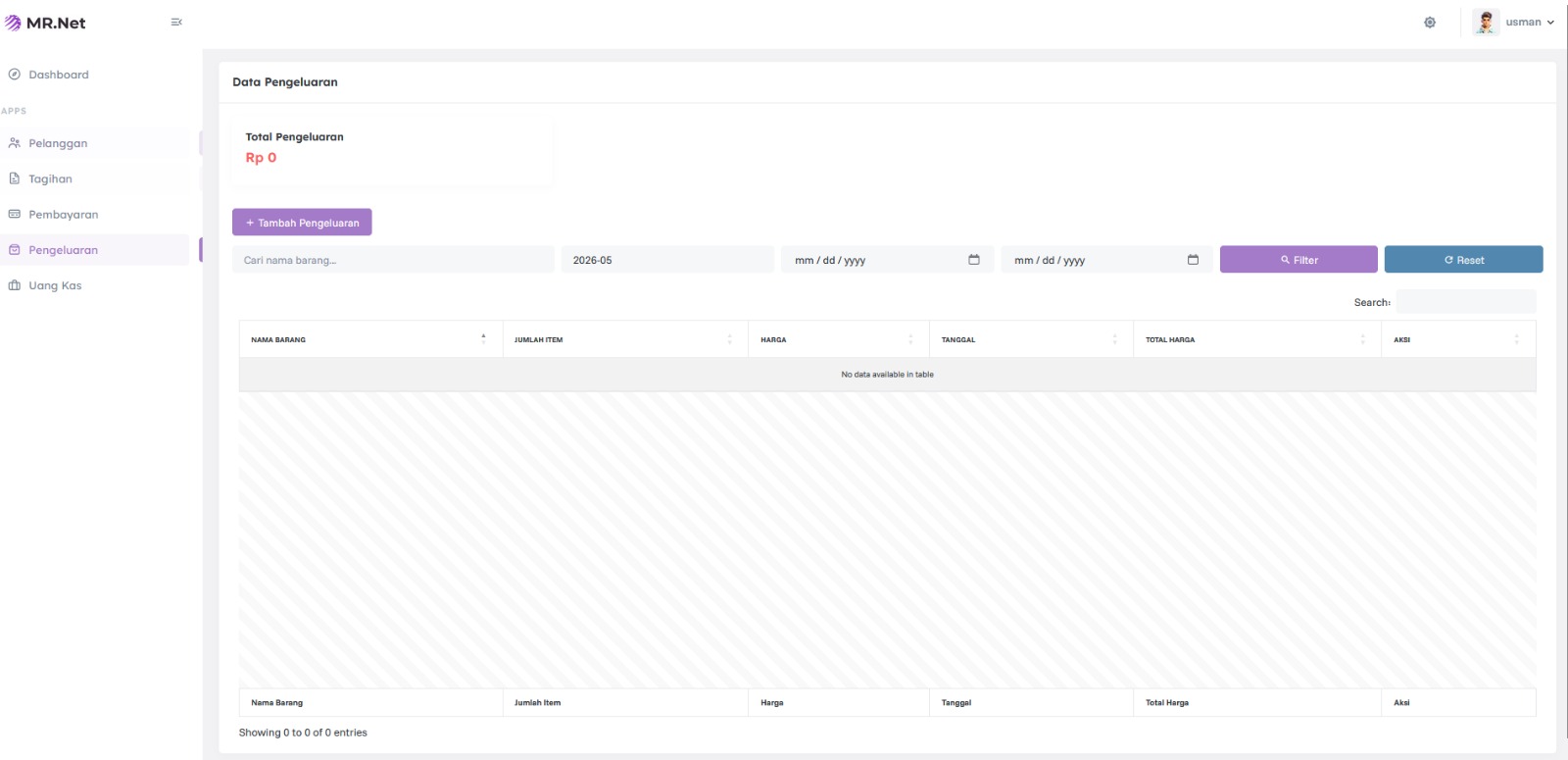Sort table by Nama Barang column

tap(370, 339)
